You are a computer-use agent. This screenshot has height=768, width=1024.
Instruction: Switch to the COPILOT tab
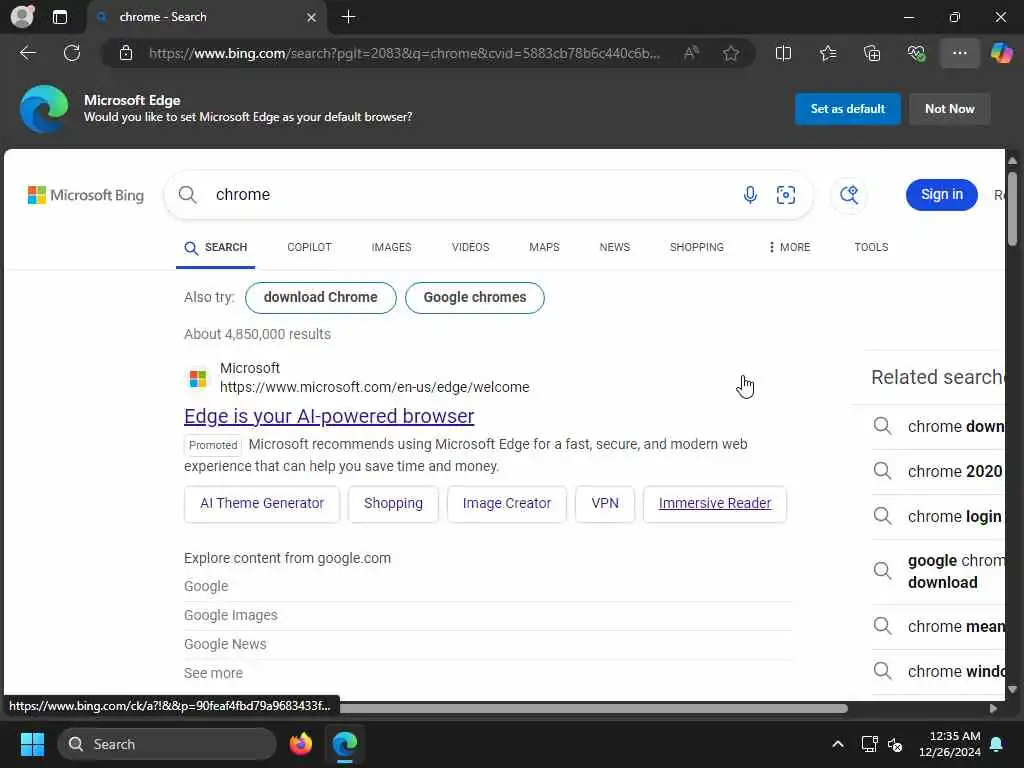310,248
